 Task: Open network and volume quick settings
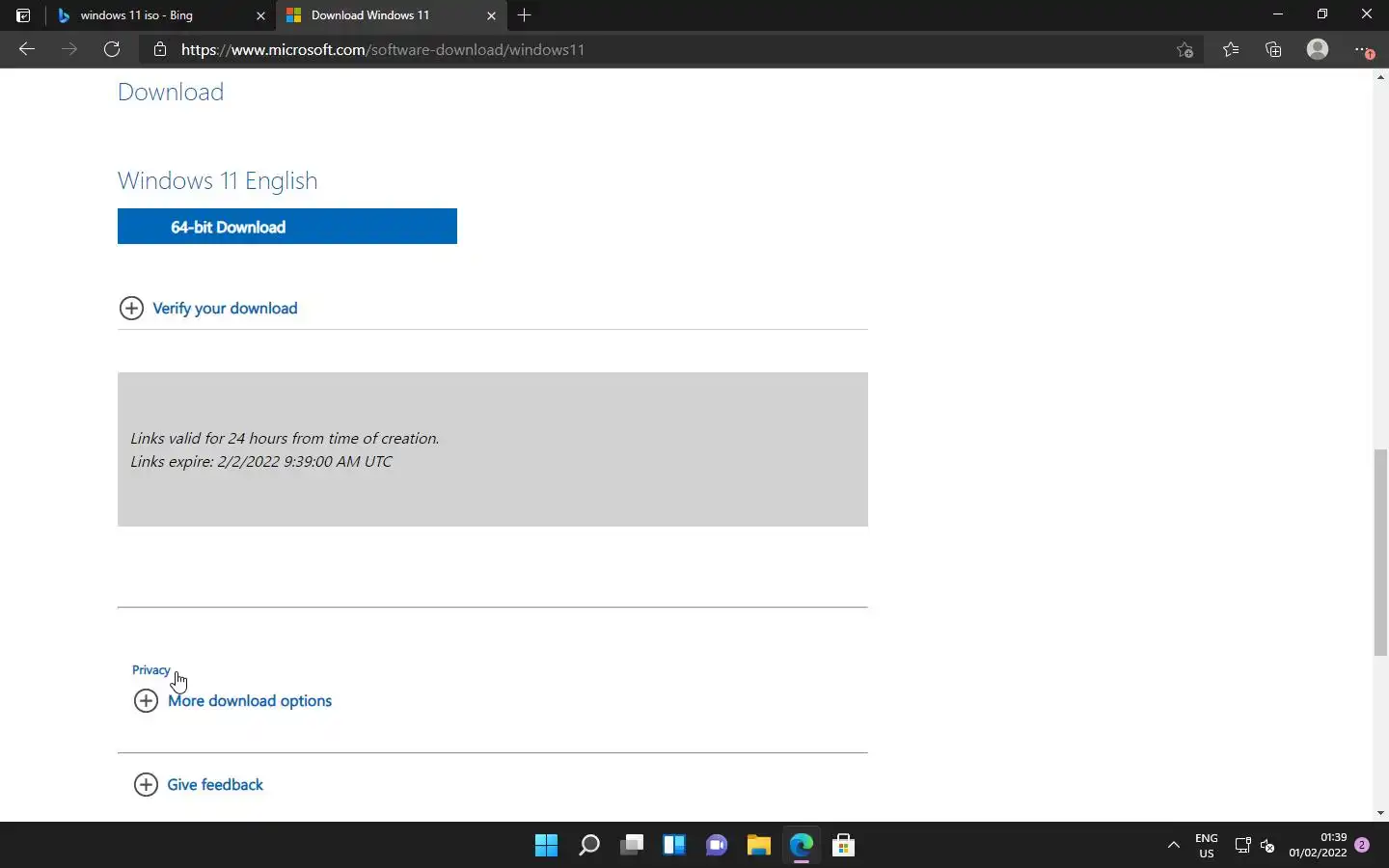point(1255,846)
